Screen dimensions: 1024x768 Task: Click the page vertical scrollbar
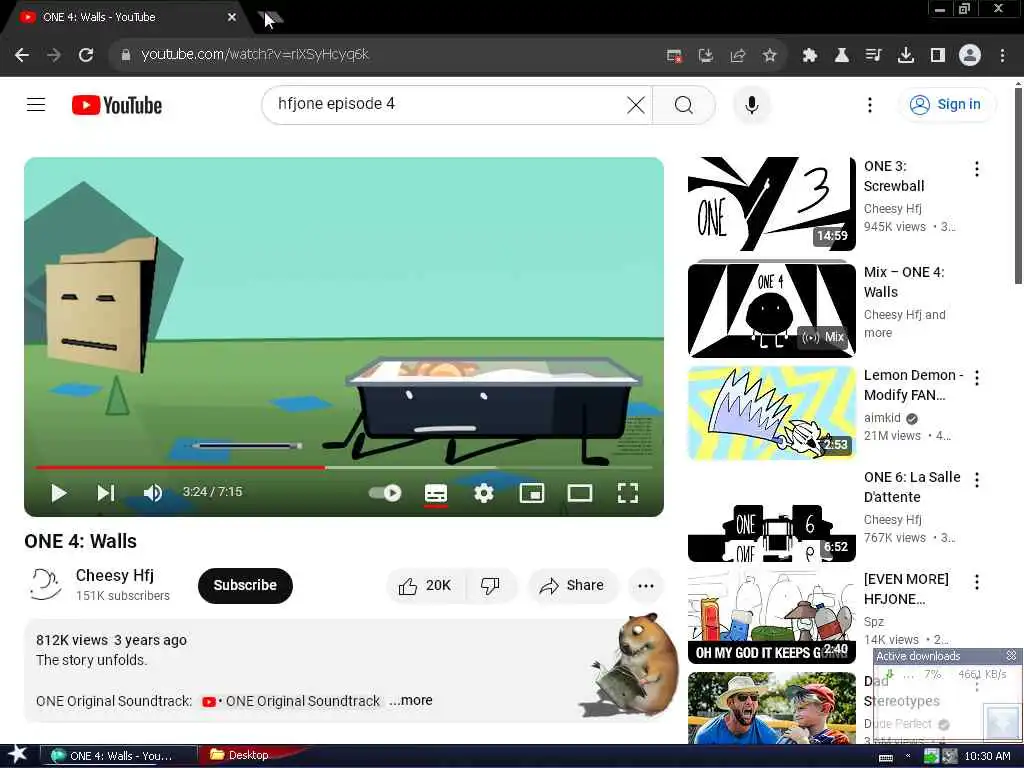tap(1017, 186)
